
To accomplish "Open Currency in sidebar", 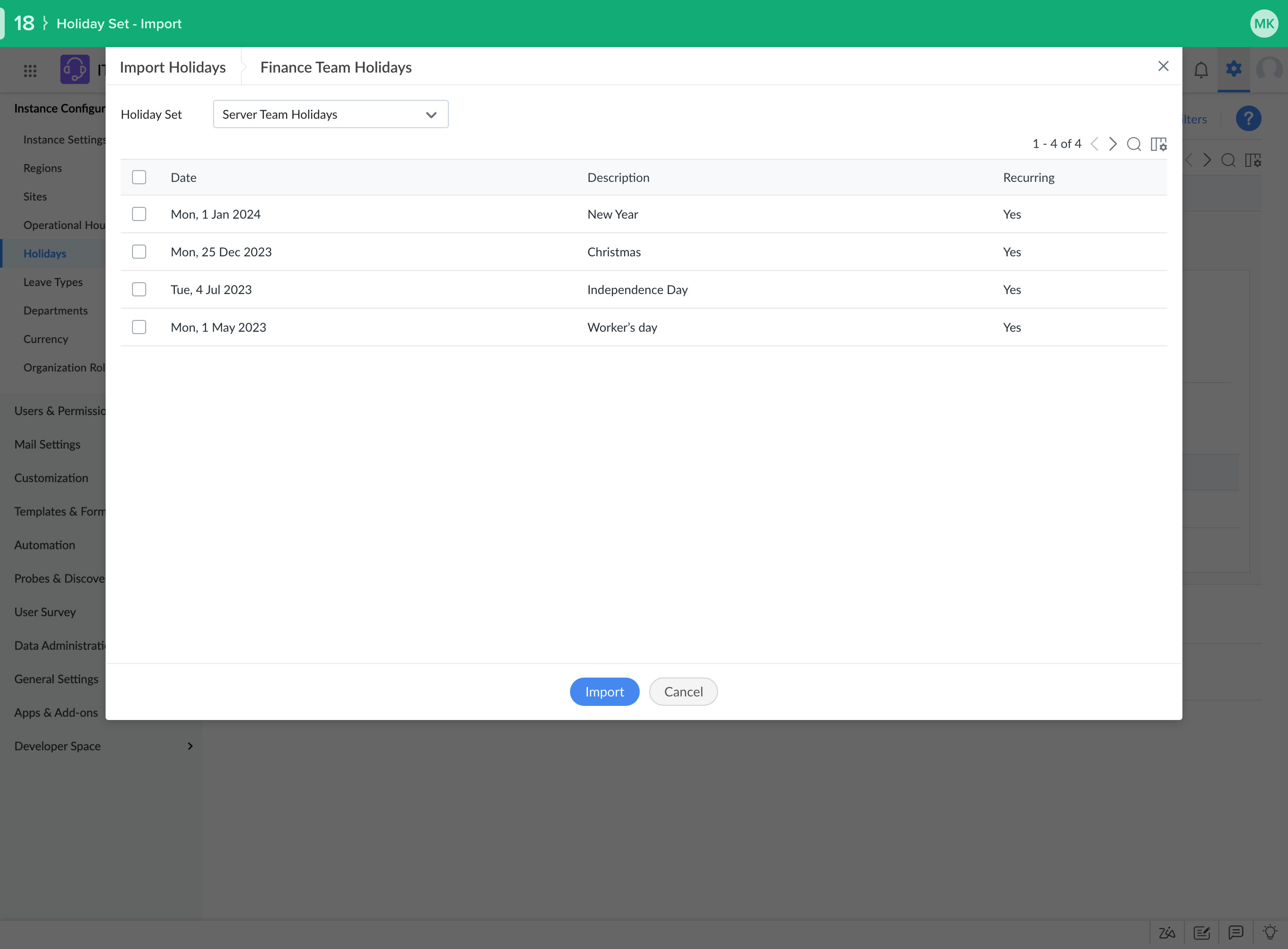I will tap(46, 339).
